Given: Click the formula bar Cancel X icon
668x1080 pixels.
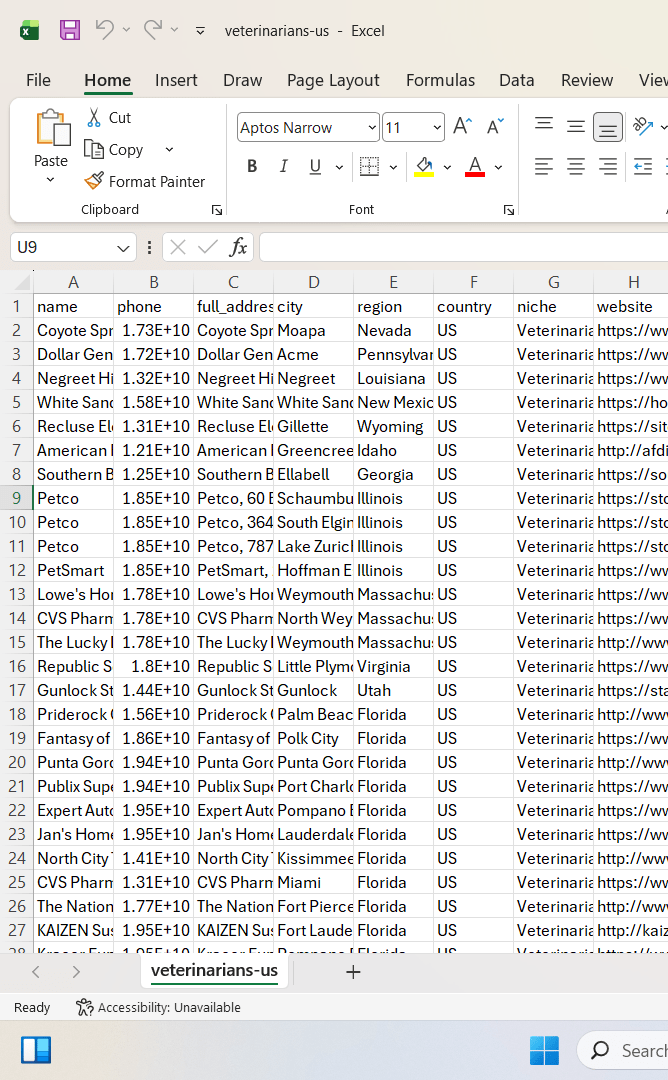Looking at the screenshot, I should 178,247.
